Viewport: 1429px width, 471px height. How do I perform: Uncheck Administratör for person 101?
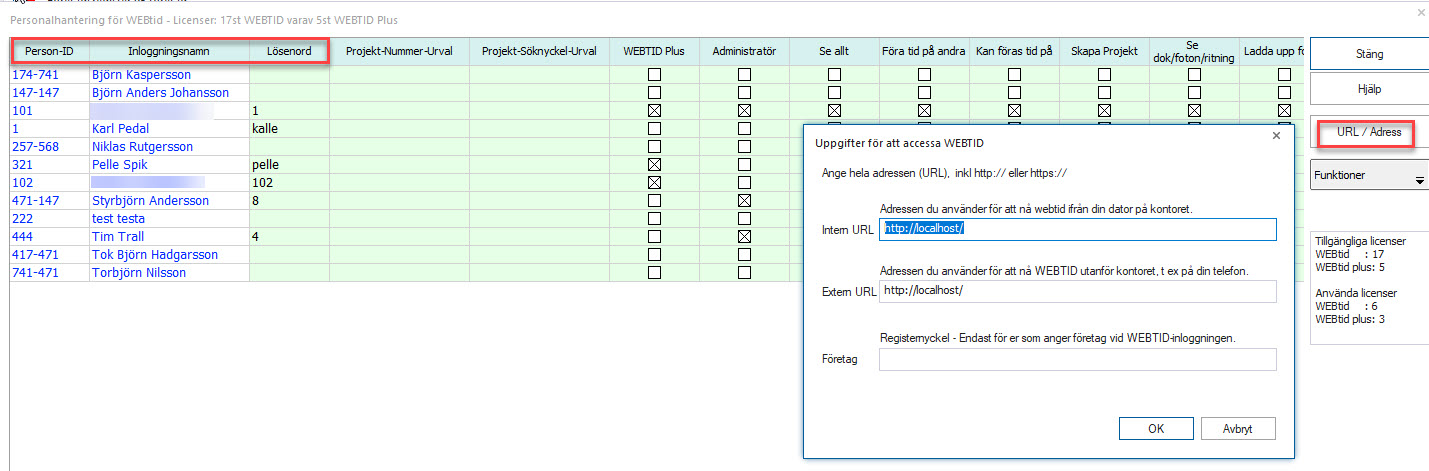744,111
